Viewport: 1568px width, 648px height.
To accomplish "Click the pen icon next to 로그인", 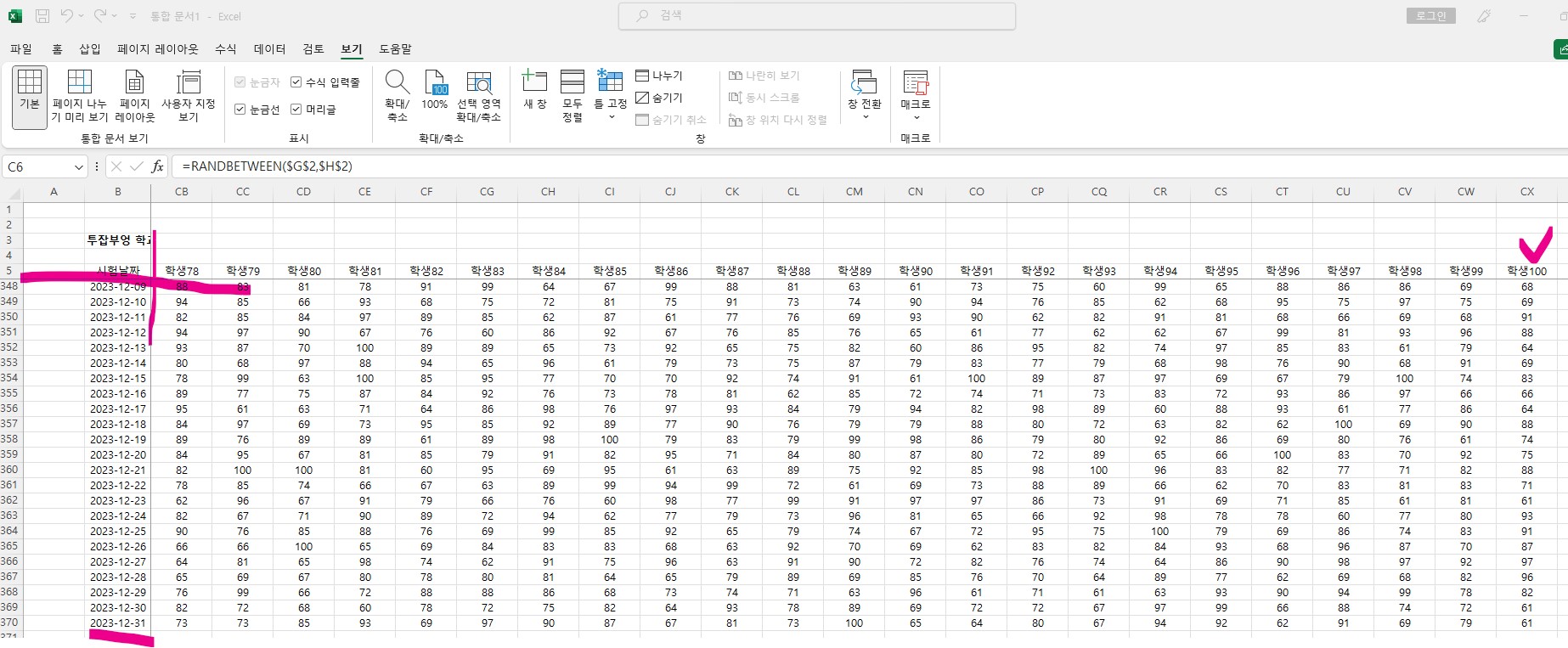I will click(x=1484, y=16).
